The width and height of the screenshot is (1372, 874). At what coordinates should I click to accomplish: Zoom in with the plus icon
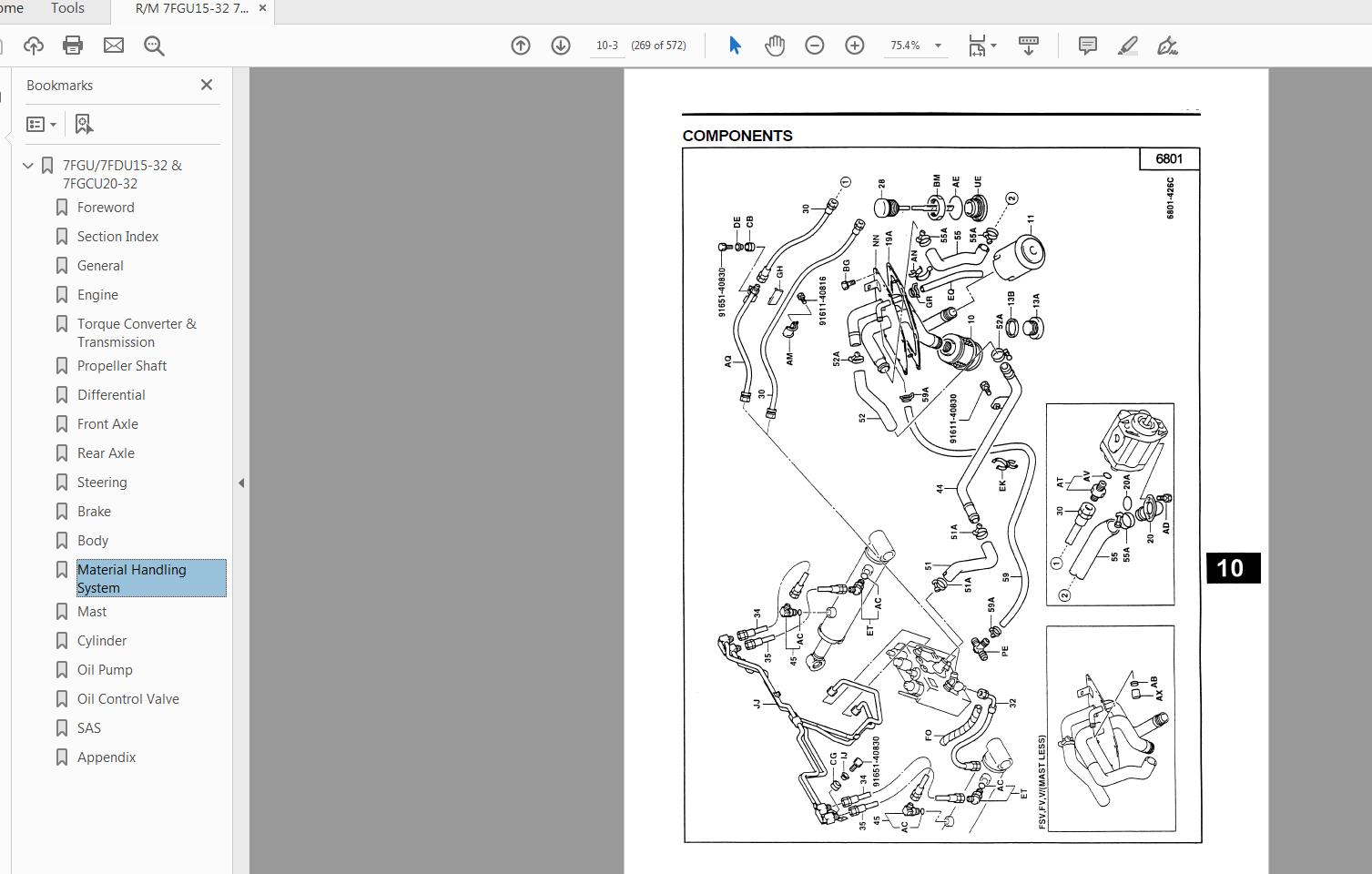coord(855,46)
